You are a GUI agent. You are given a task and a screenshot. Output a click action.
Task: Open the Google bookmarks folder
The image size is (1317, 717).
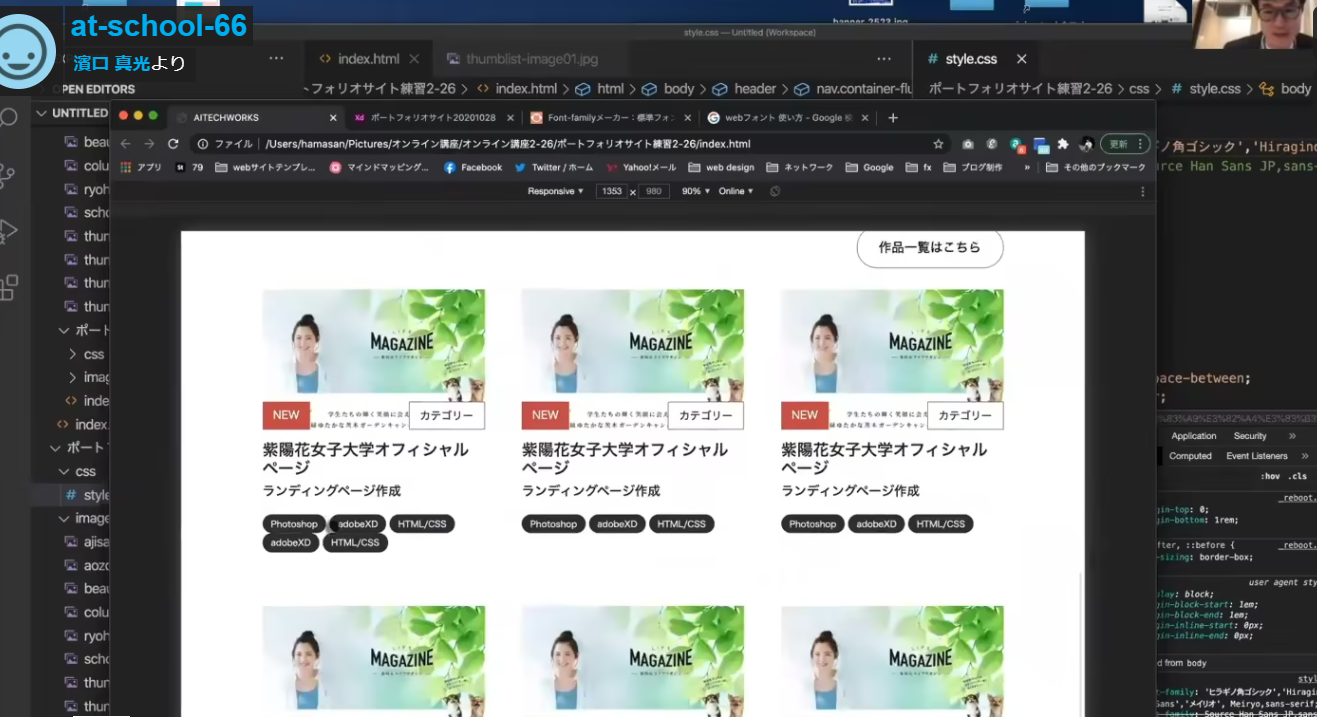point(870,167)
